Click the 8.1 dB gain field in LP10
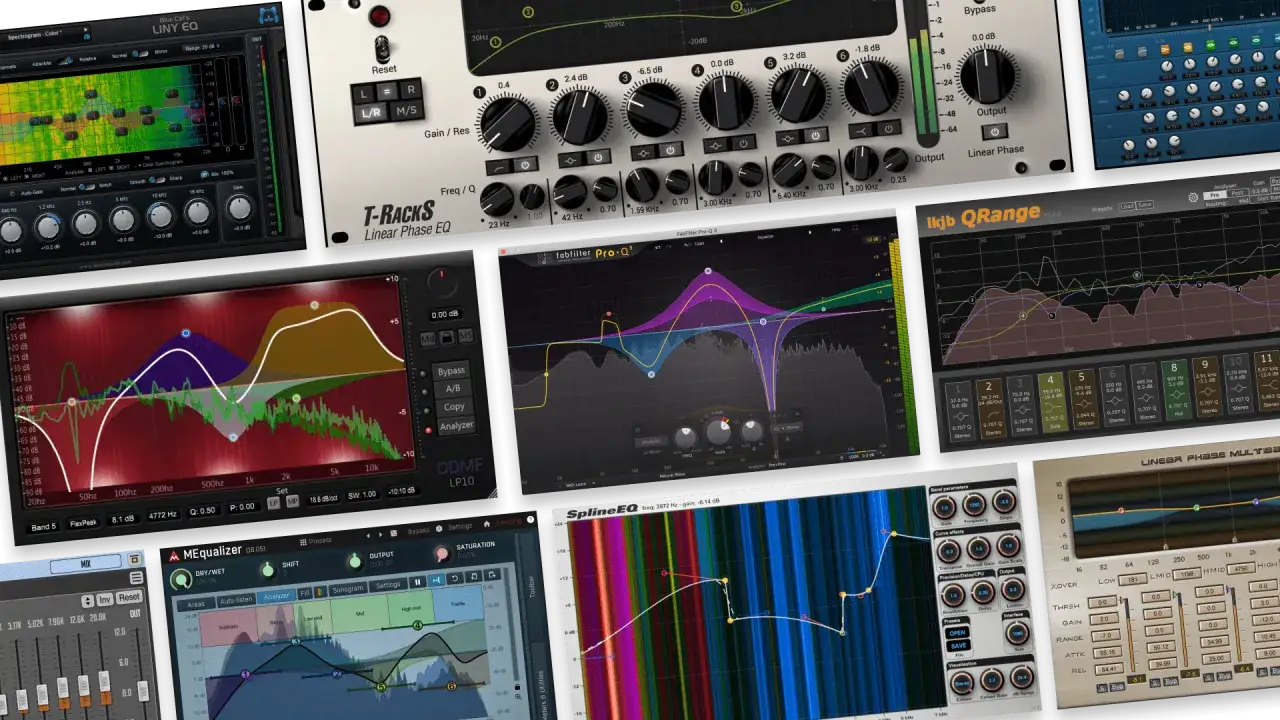The height and width of the screenshot is (720, 1280). 123,519
